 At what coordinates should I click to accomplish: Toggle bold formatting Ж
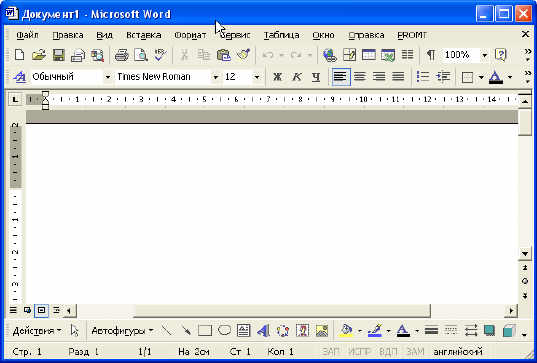277,77
